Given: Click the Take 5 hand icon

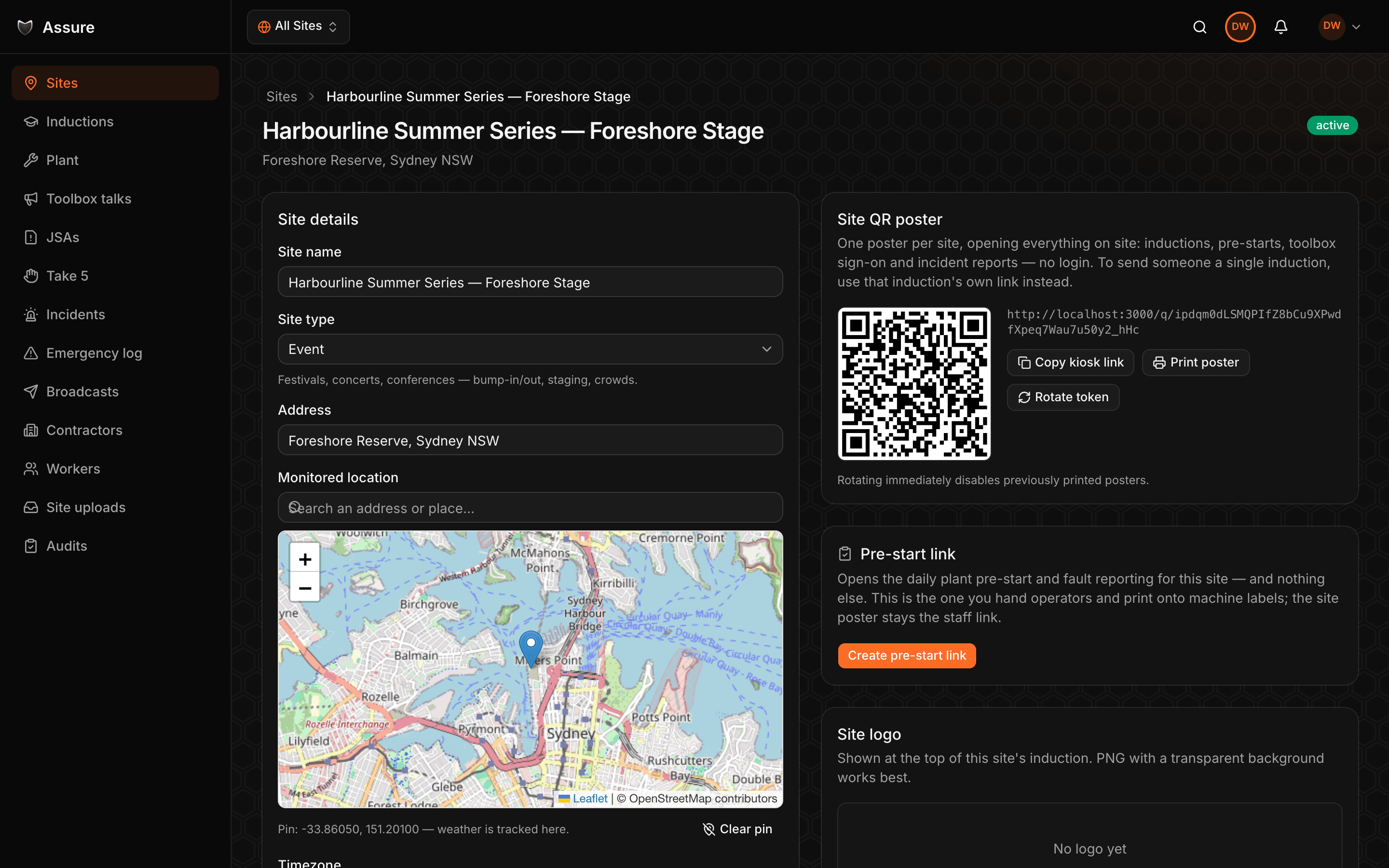Looking at the screenshot, I should click(x=31, y=276).
